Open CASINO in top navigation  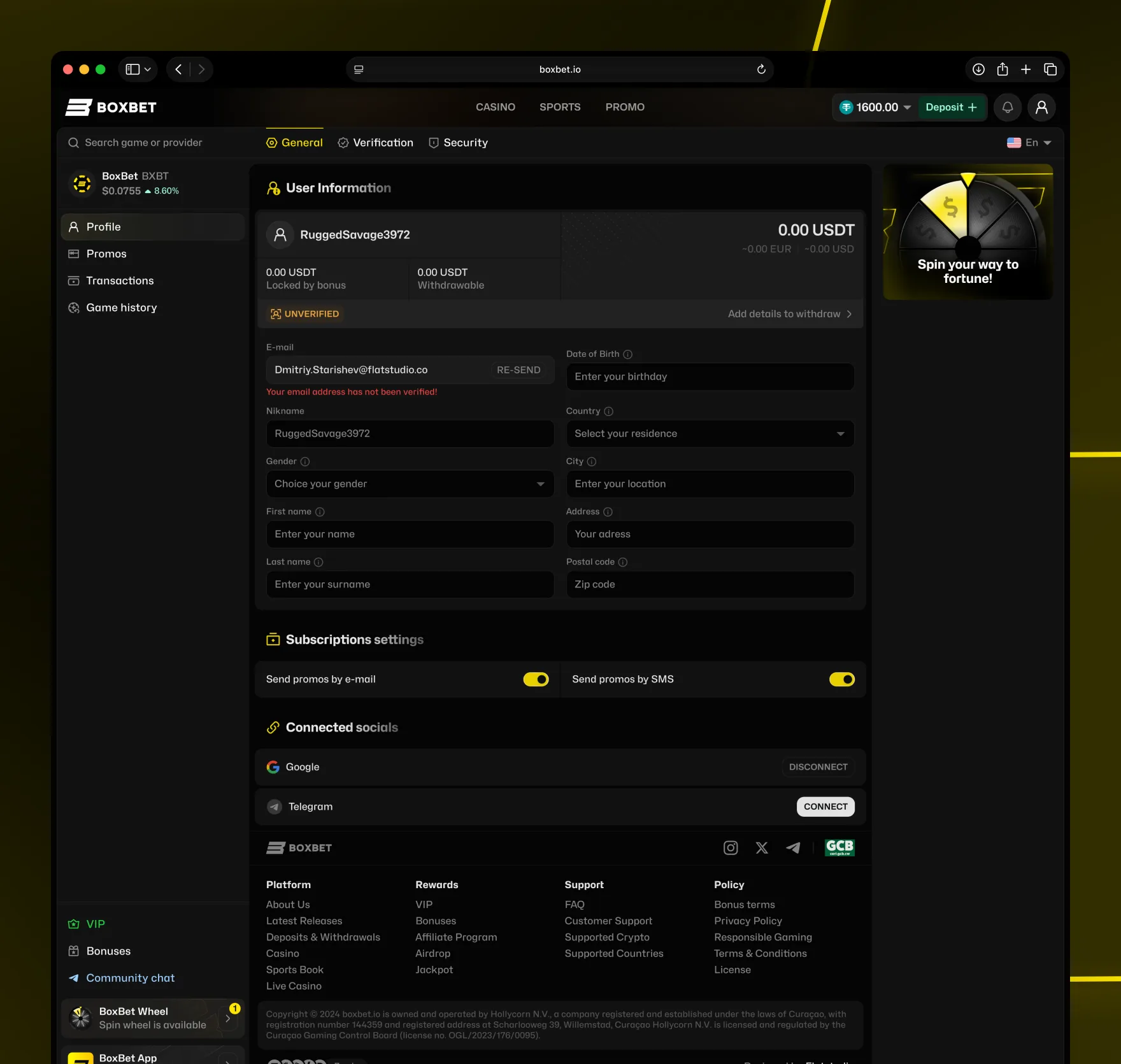pyautogui.click(x=496, y=107)
